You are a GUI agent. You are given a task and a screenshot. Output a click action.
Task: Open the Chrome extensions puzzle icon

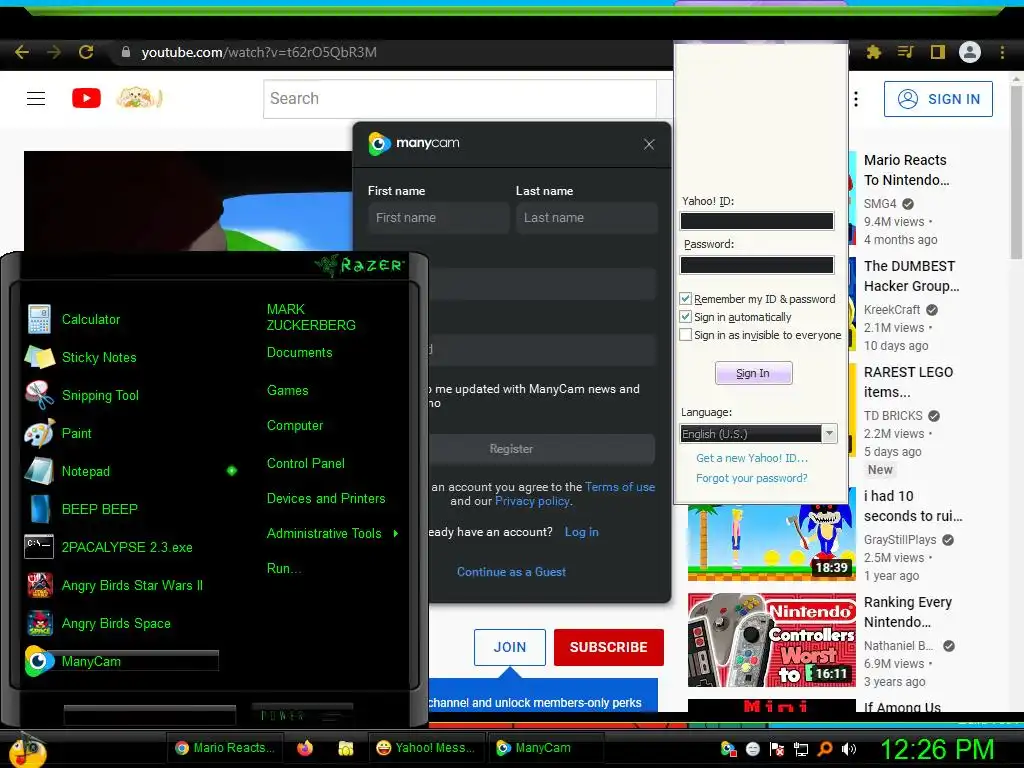pos(874,52)
